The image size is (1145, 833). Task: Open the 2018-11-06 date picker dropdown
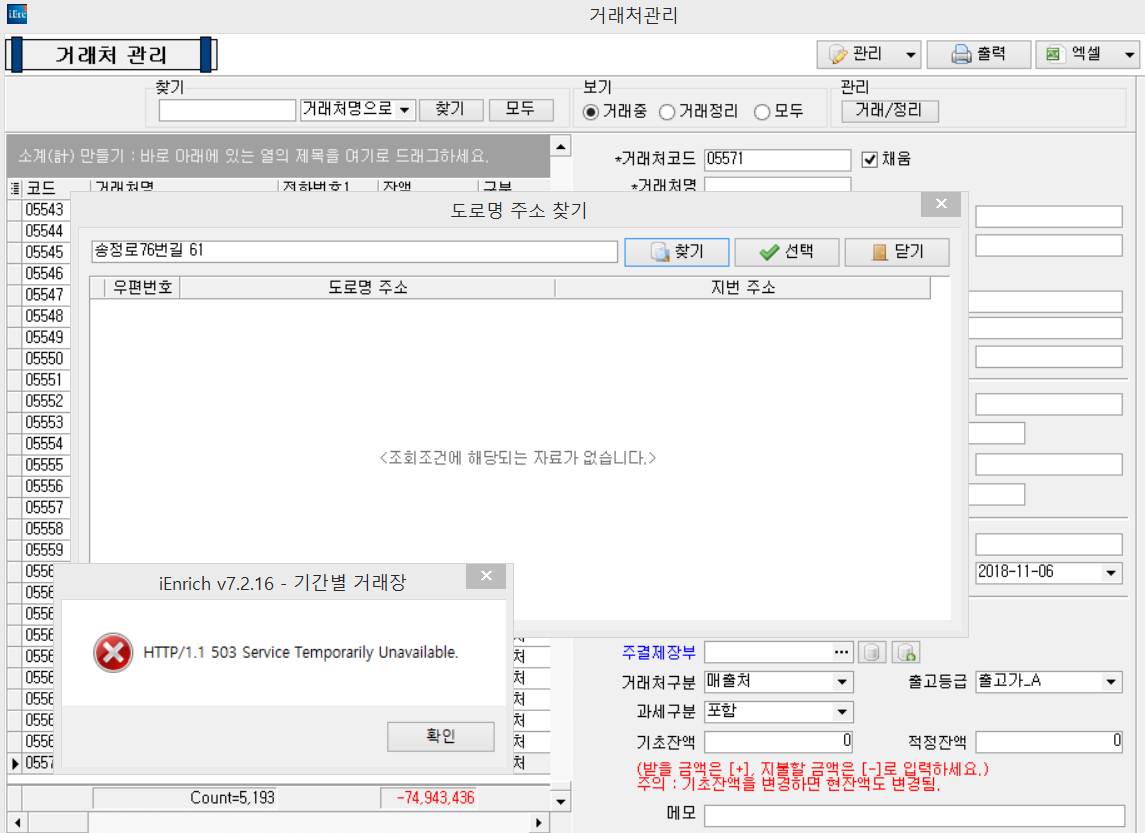(1111, 573)
